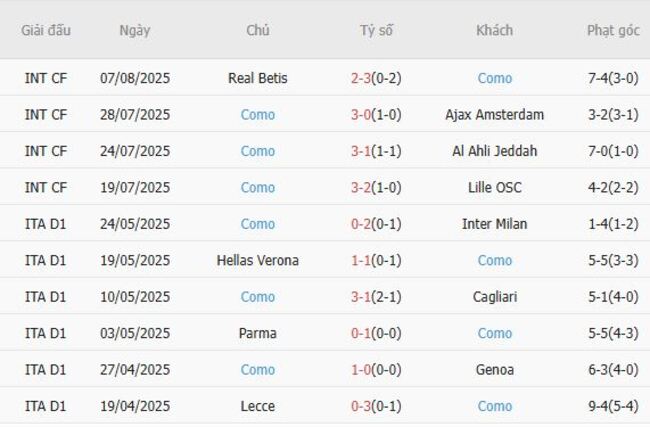Click the 3-2 score against Lille OSC
The width and height of the screenshot is (650, 427).
(x=361, y=187)
